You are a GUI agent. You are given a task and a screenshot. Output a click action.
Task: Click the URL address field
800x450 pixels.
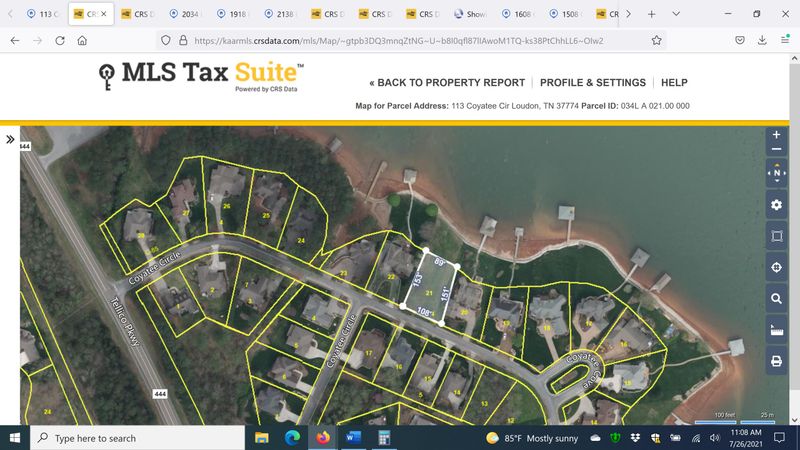(398, 40)
